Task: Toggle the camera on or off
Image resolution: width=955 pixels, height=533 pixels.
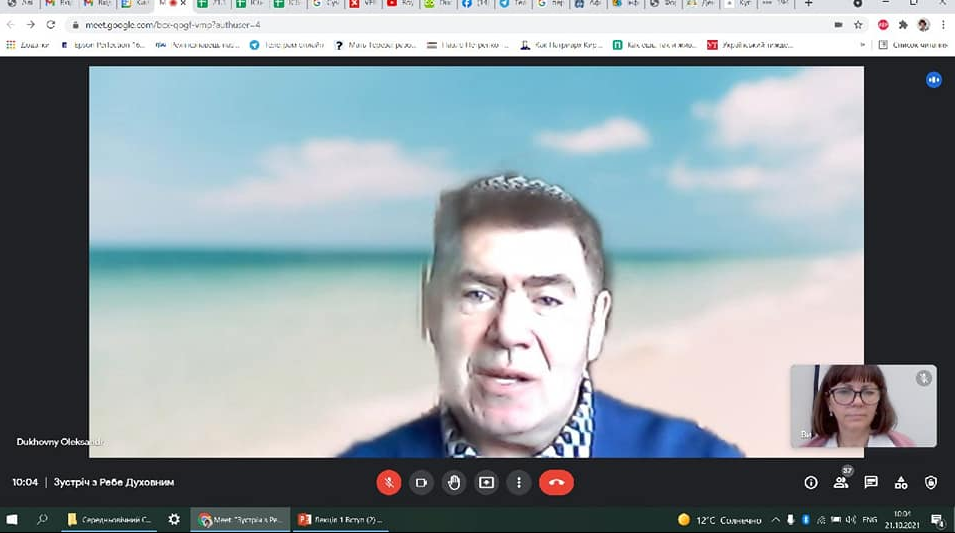Action: pos(421,482)
